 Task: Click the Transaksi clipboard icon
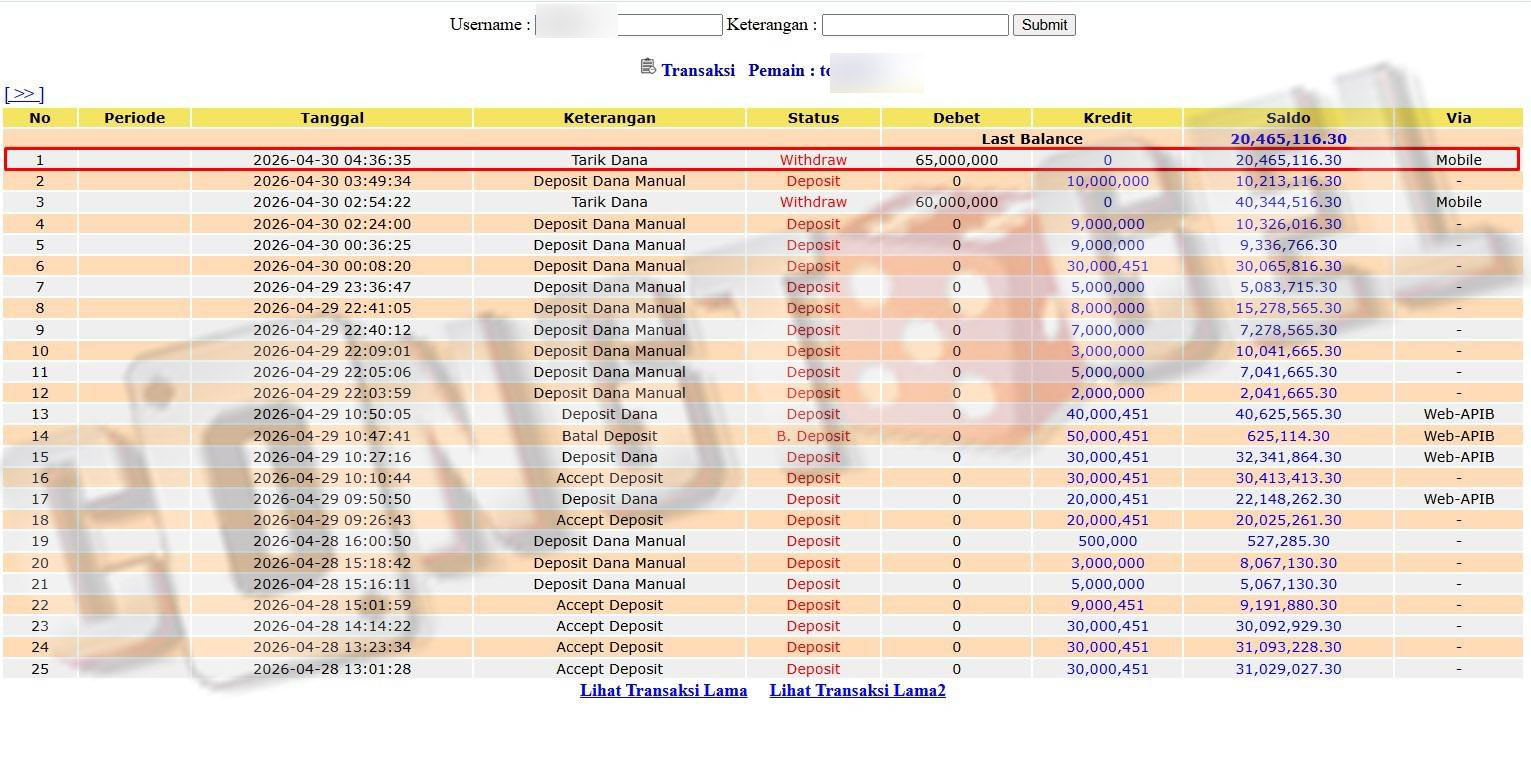tap(648, 66)
